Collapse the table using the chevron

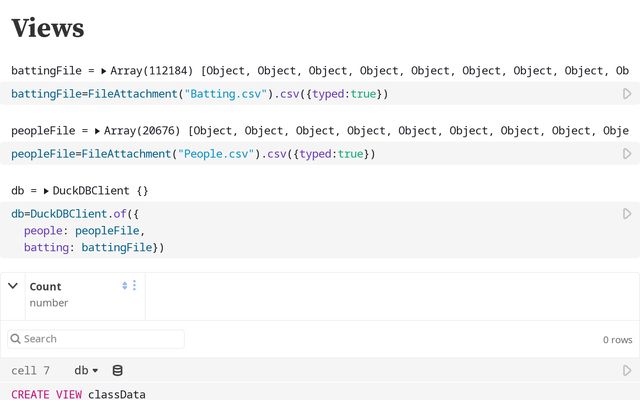tap(13, 286)
